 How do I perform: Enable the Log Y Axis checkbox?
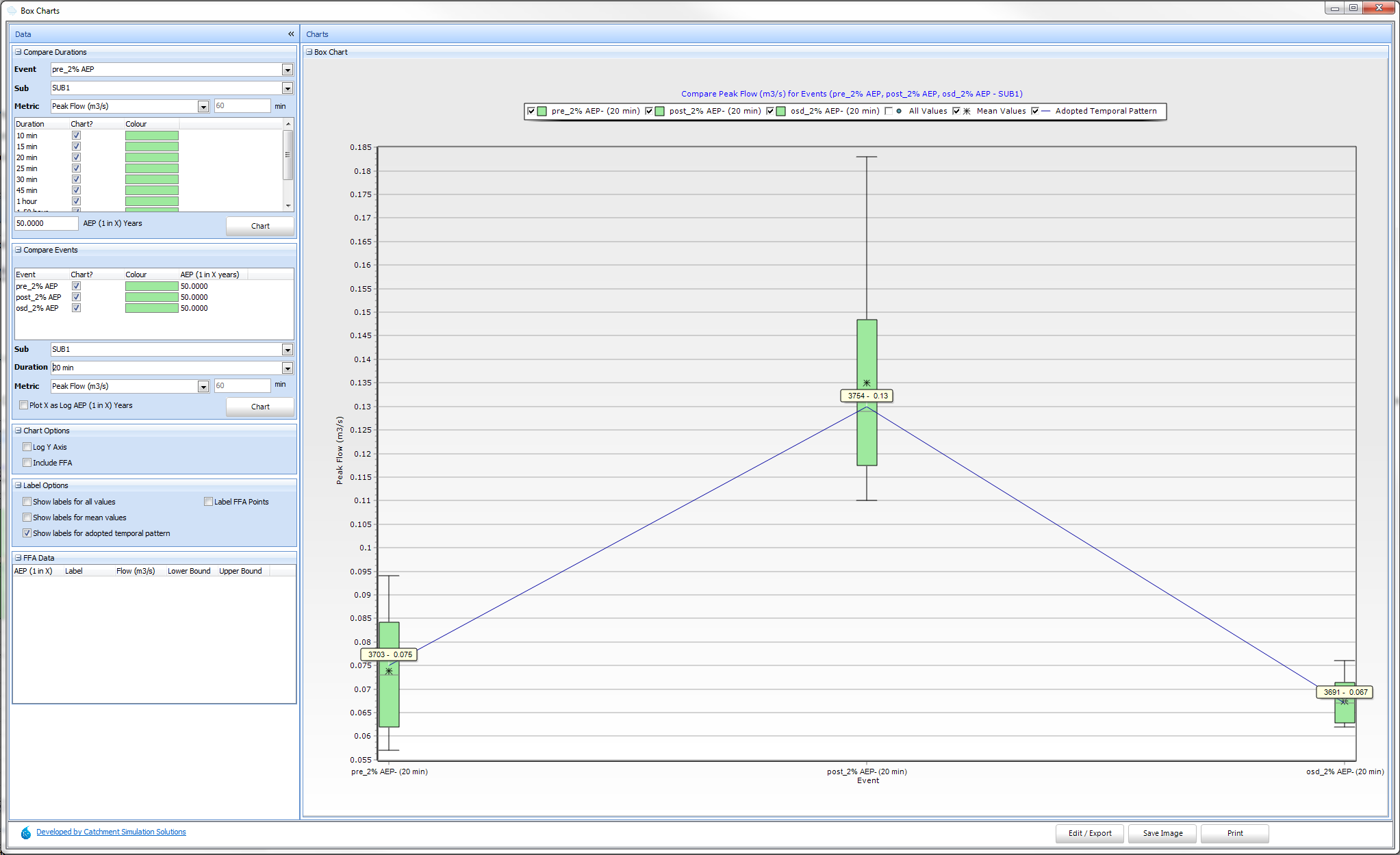click(x=27, y=447)
